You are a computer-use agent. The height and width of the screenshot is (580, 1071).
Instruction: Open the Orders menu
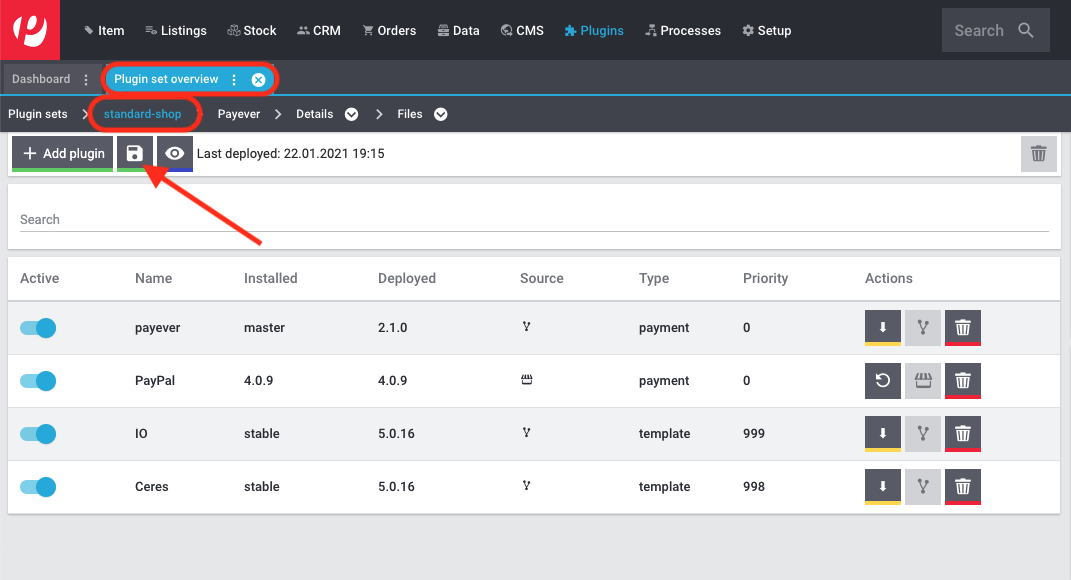pyautogui.click(x=389, y=31)
